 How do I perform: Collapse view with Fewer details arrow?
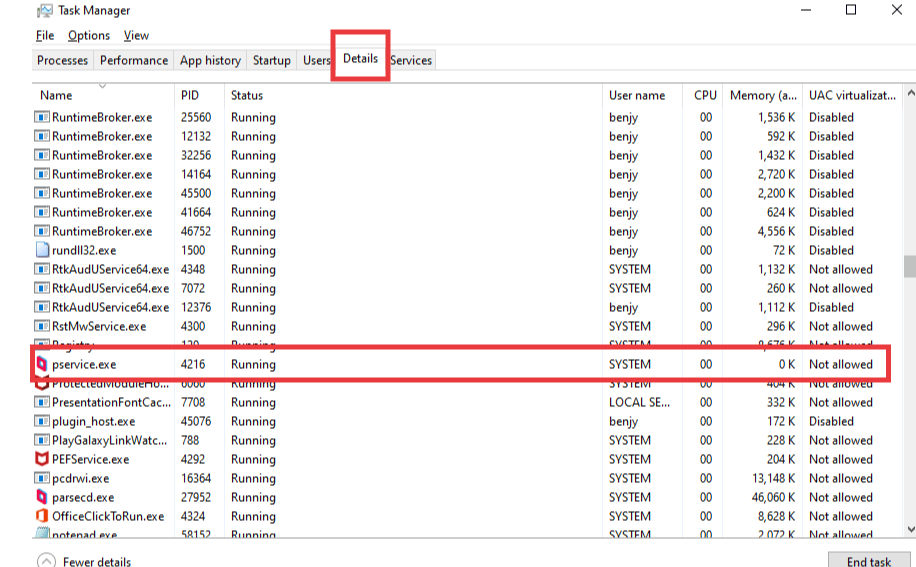[x=46, y=561]
